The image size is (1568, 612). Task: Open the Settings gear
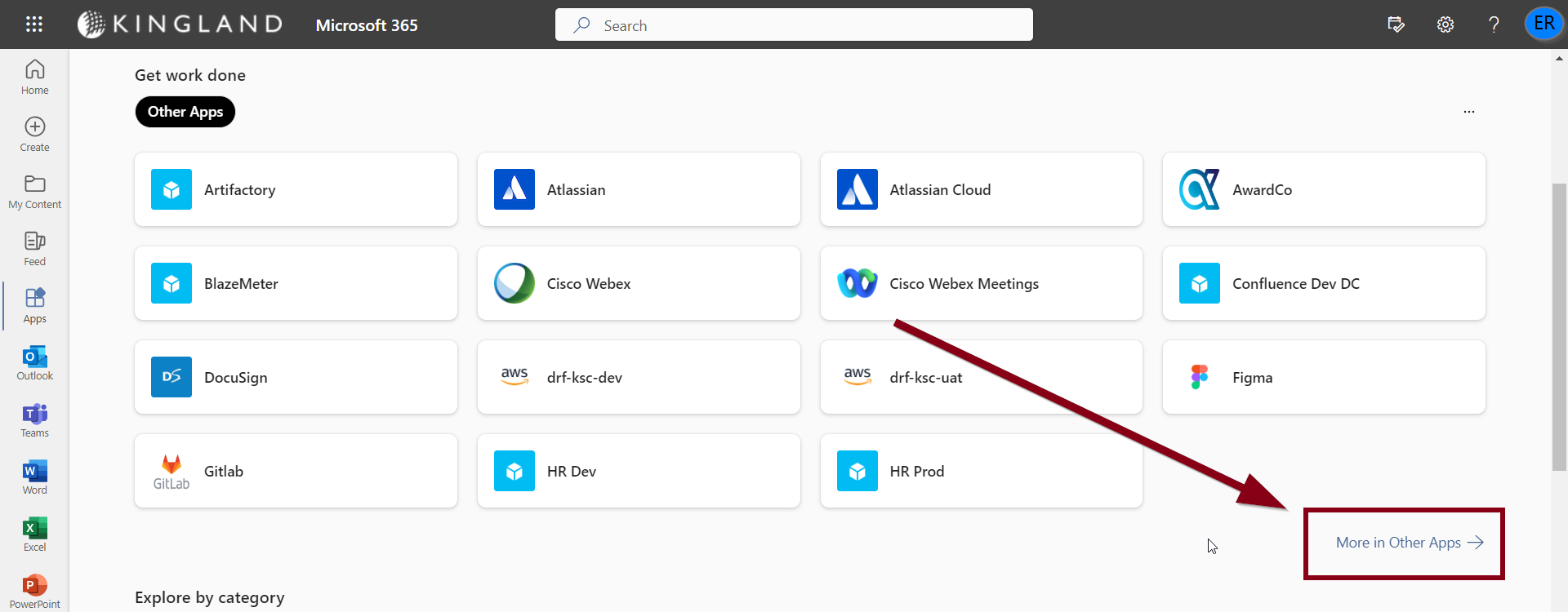[1445, 24]
